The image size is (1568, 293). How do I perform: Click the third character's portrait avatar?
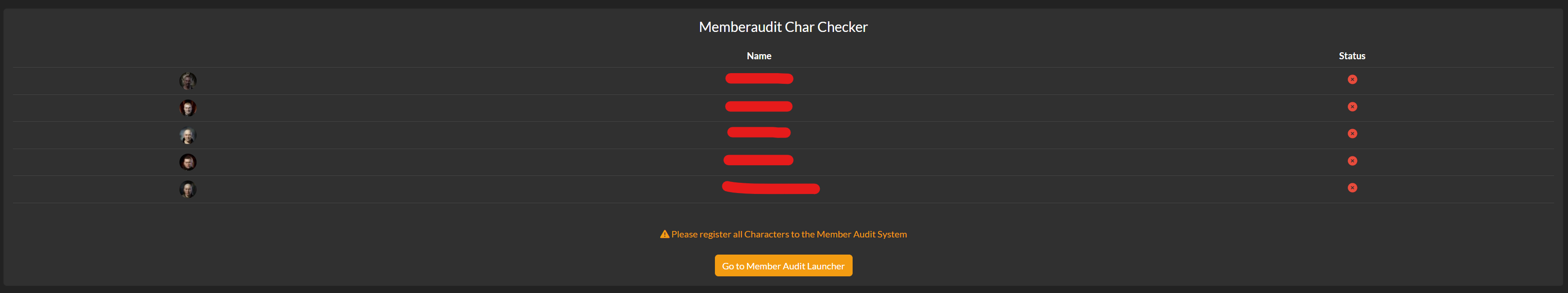[x=188, y=134]
